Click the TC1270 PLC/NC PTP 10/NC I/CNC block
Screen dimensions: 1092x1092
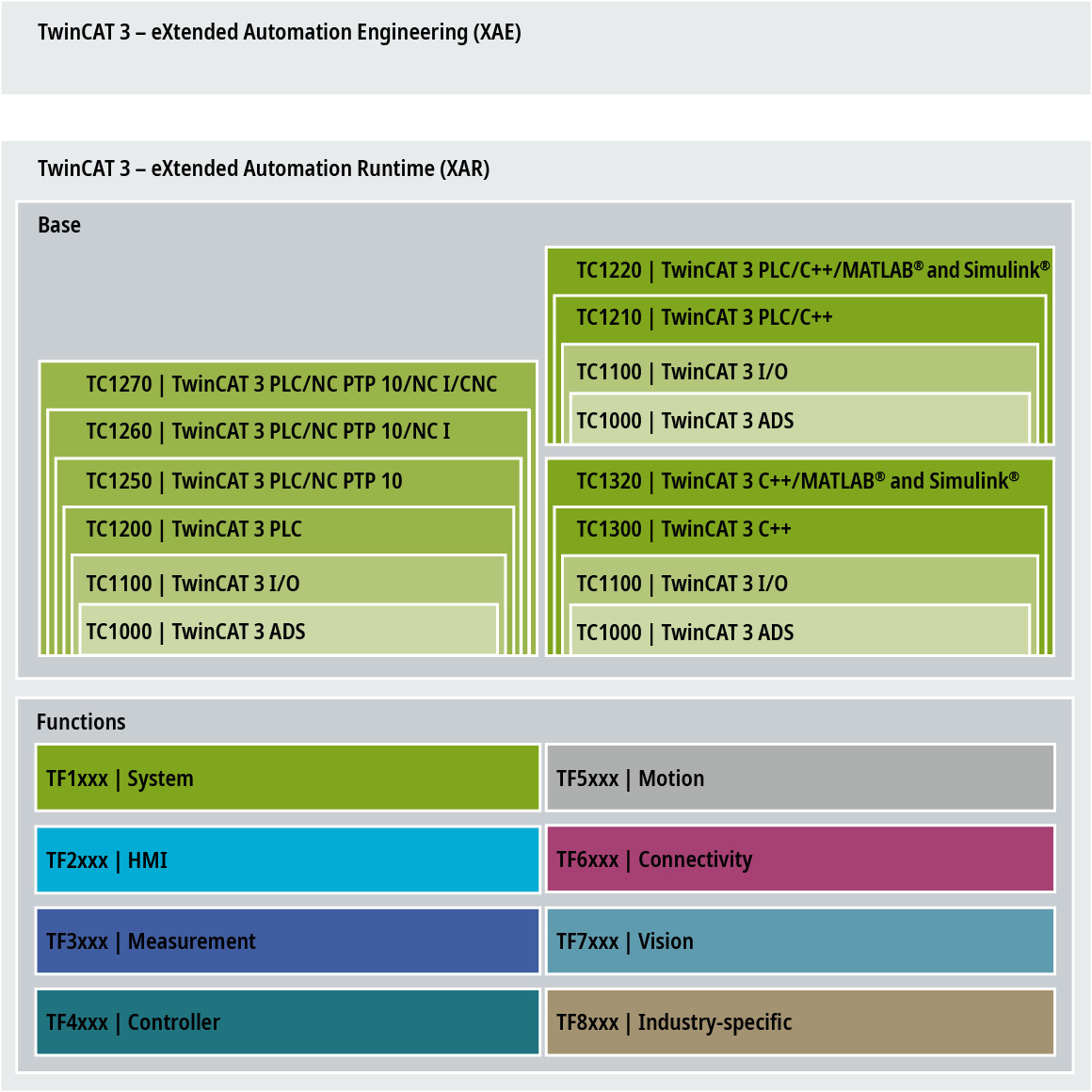tap(291, 384)
